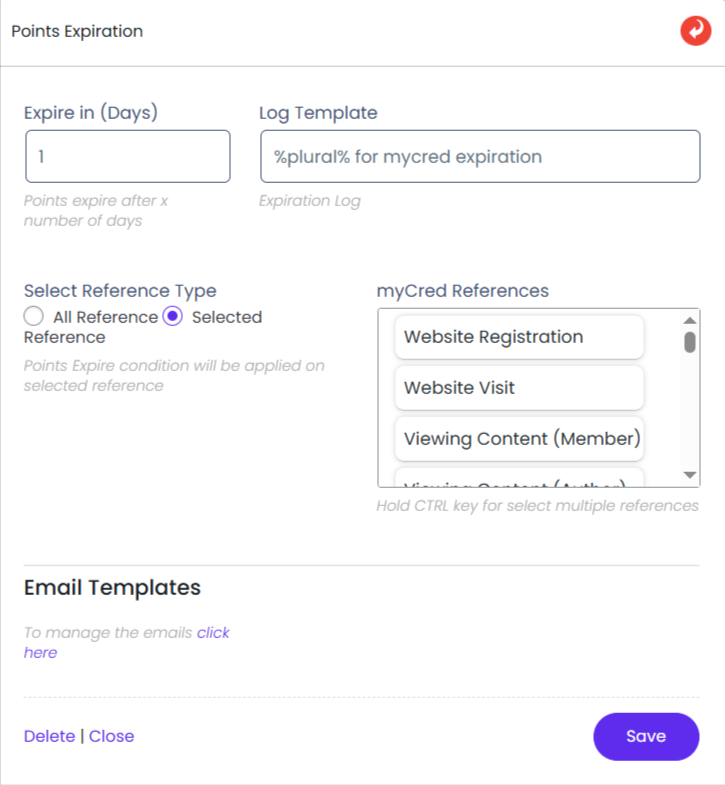
Task: Click the Log Template label
Action: [318, 113]
